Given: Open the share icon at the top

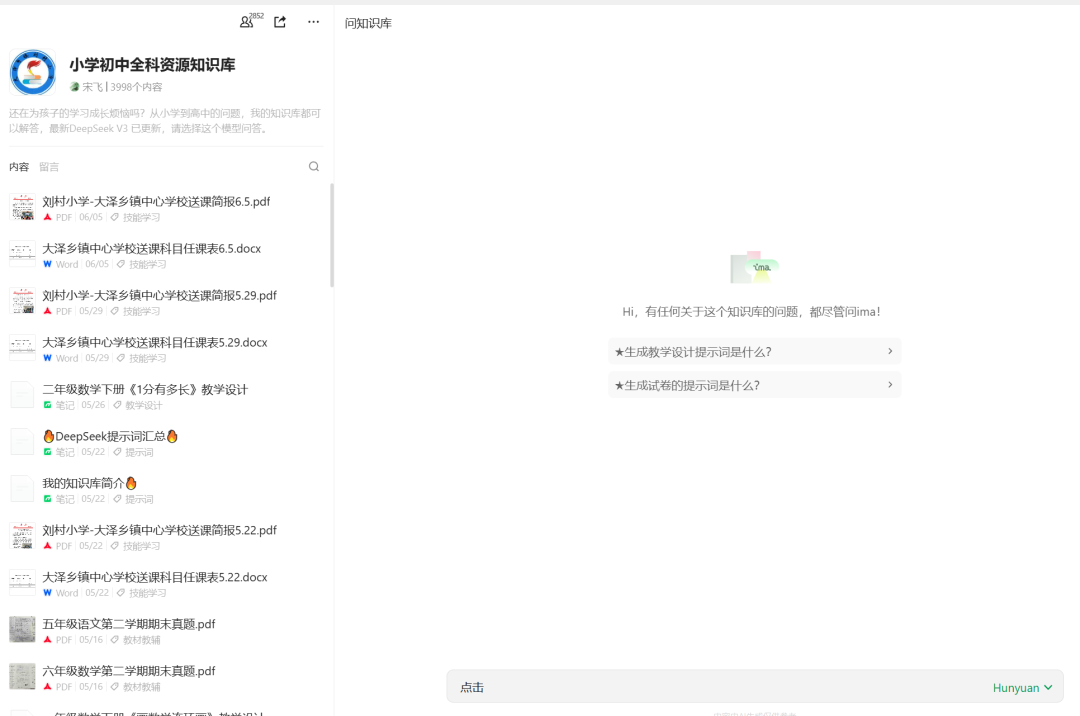Looking at the screenshot, I should pyautogui.click(x=279, y=21).
